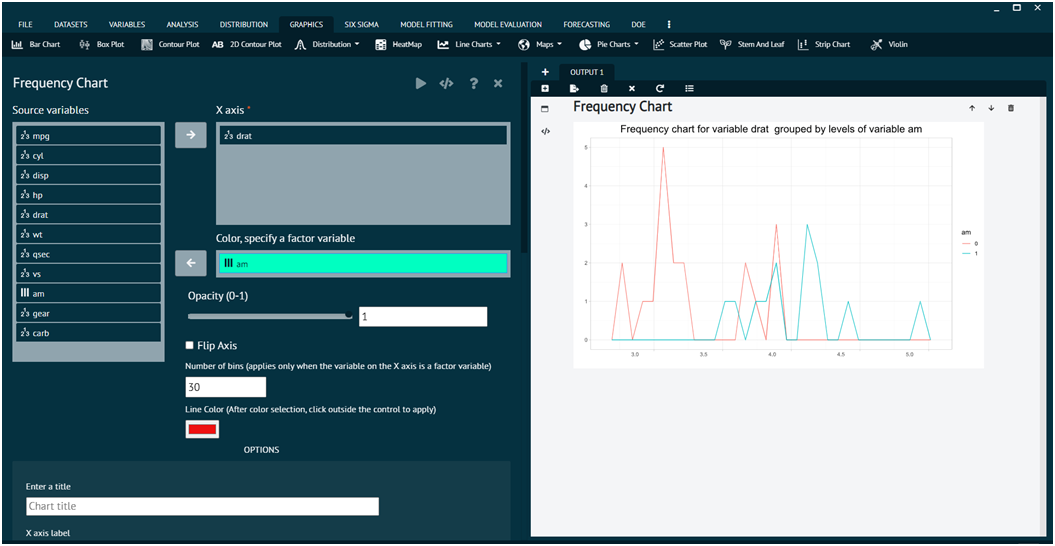
Task: Select mpg in Source variables
Action: click(x=88, y=135)
